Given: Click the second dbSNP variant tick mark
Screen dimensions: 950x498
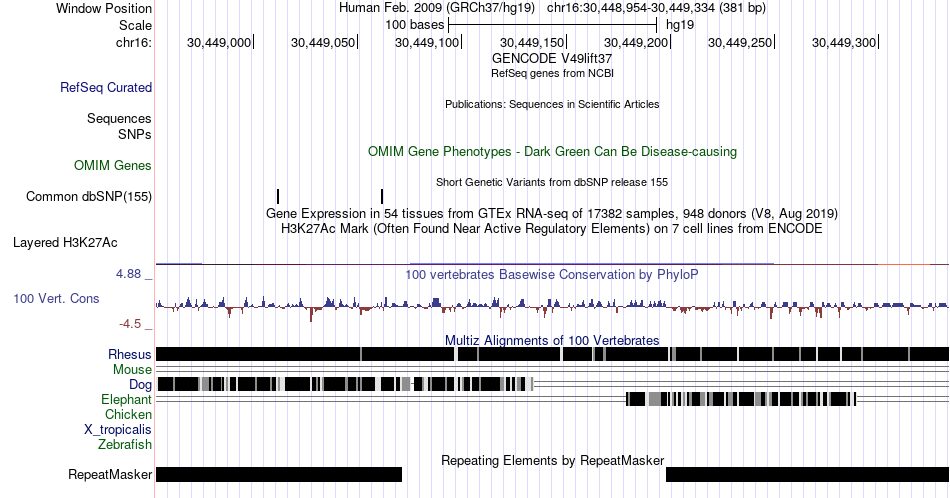Looking at the screenshot, I should tap(382, 196).
